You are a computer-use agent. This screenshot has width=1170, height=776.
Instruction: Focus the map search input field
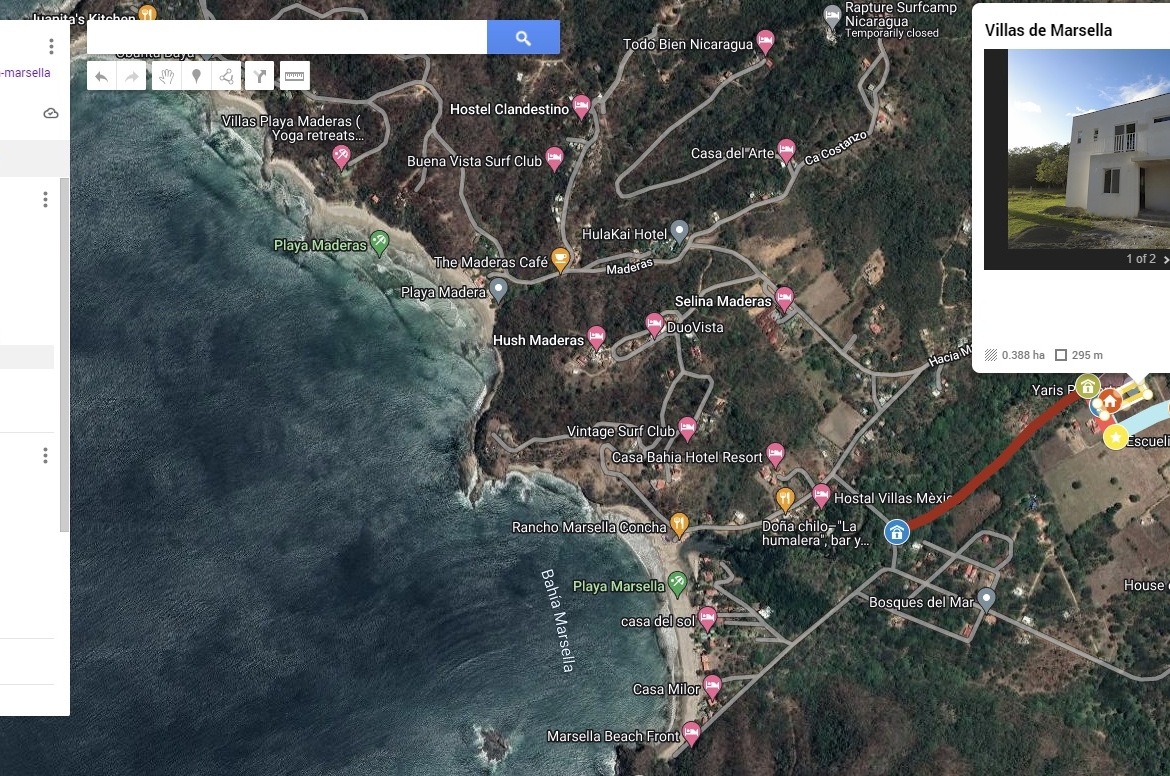click(287, 37)
